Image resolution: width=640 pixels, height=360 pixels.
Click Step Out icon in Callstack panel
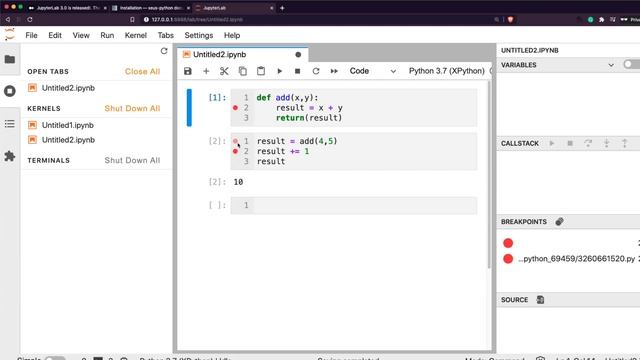click(x=624, y=143)
